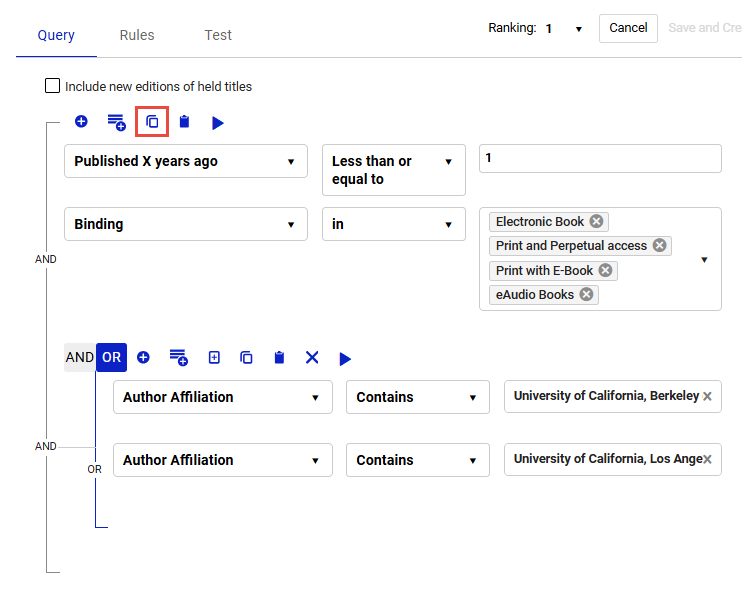Open the Published X years ago dropdown
The width and height of the screenshot is (742, 589).
pyautogui.click(x=185, y=161)
